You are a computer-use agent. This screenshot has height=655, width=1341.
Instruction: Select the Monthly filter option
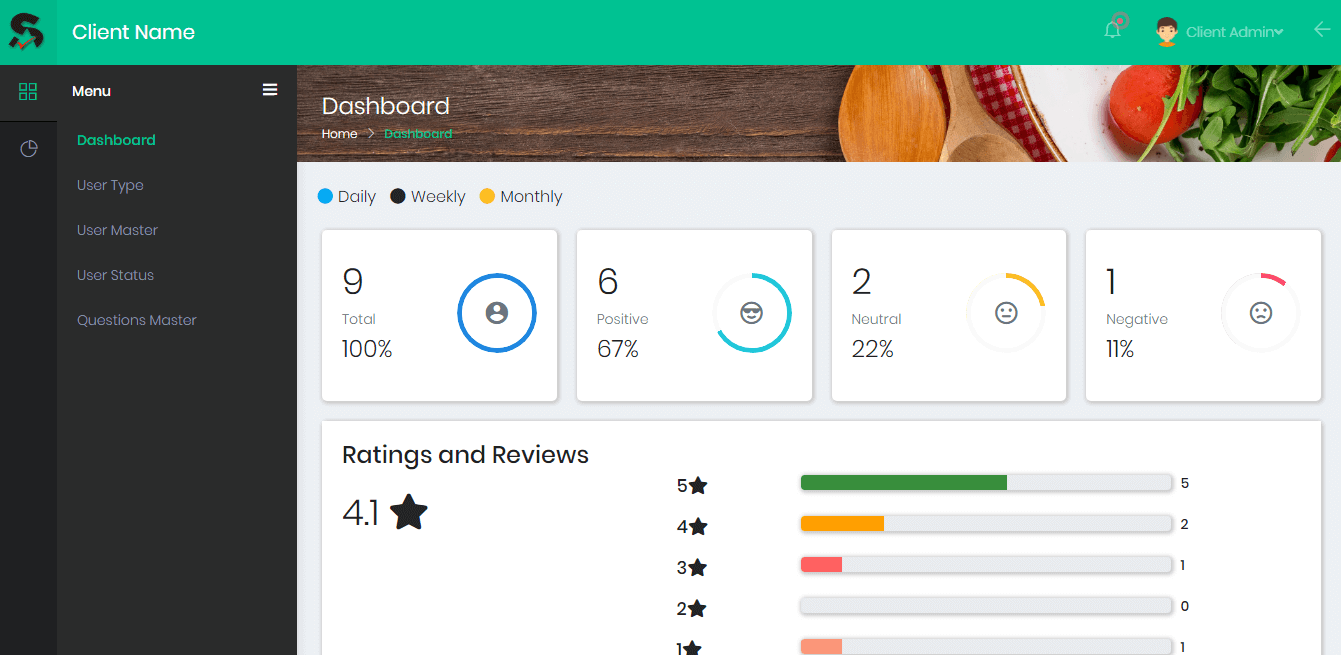pos(521,197)
